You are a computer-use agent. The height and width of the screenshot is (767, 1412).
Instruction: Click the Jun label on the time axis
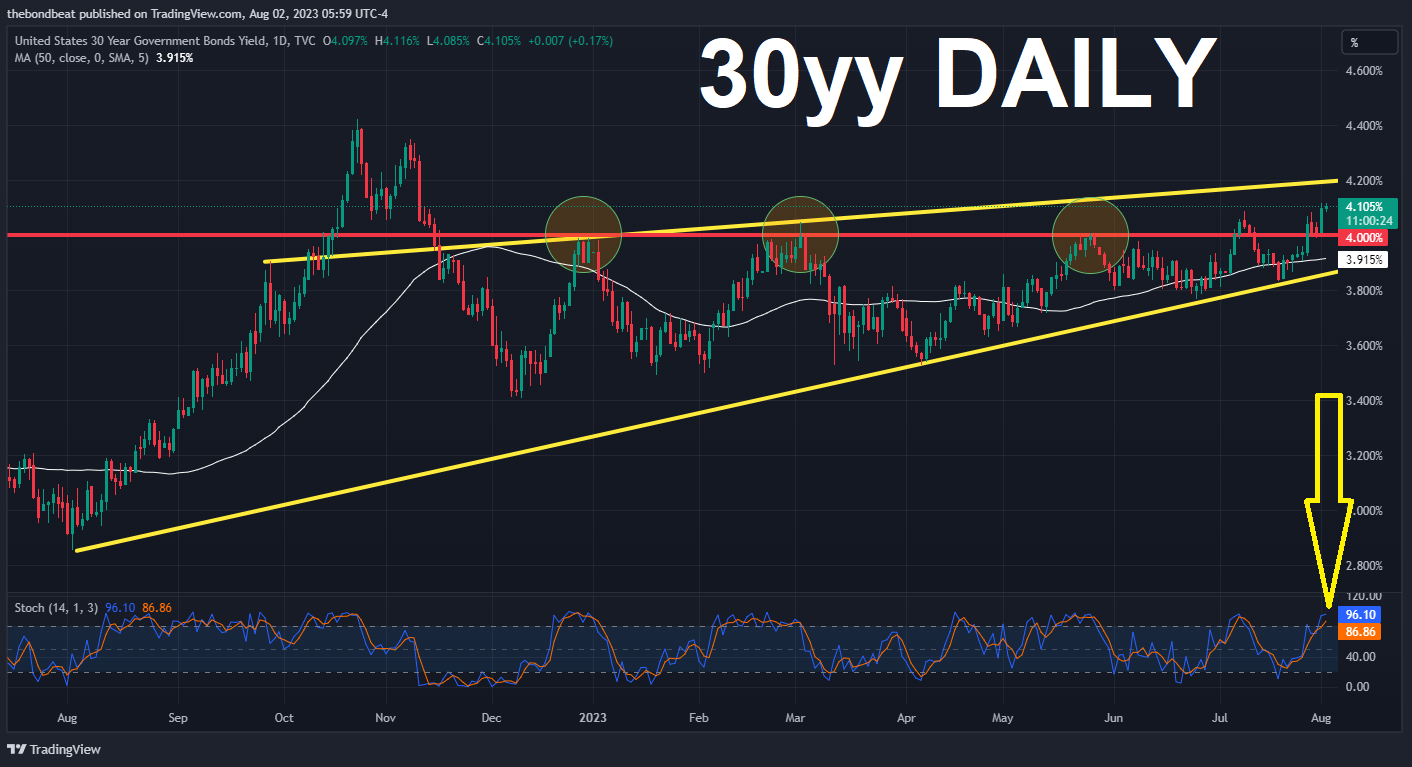[x=1111, y=718]
